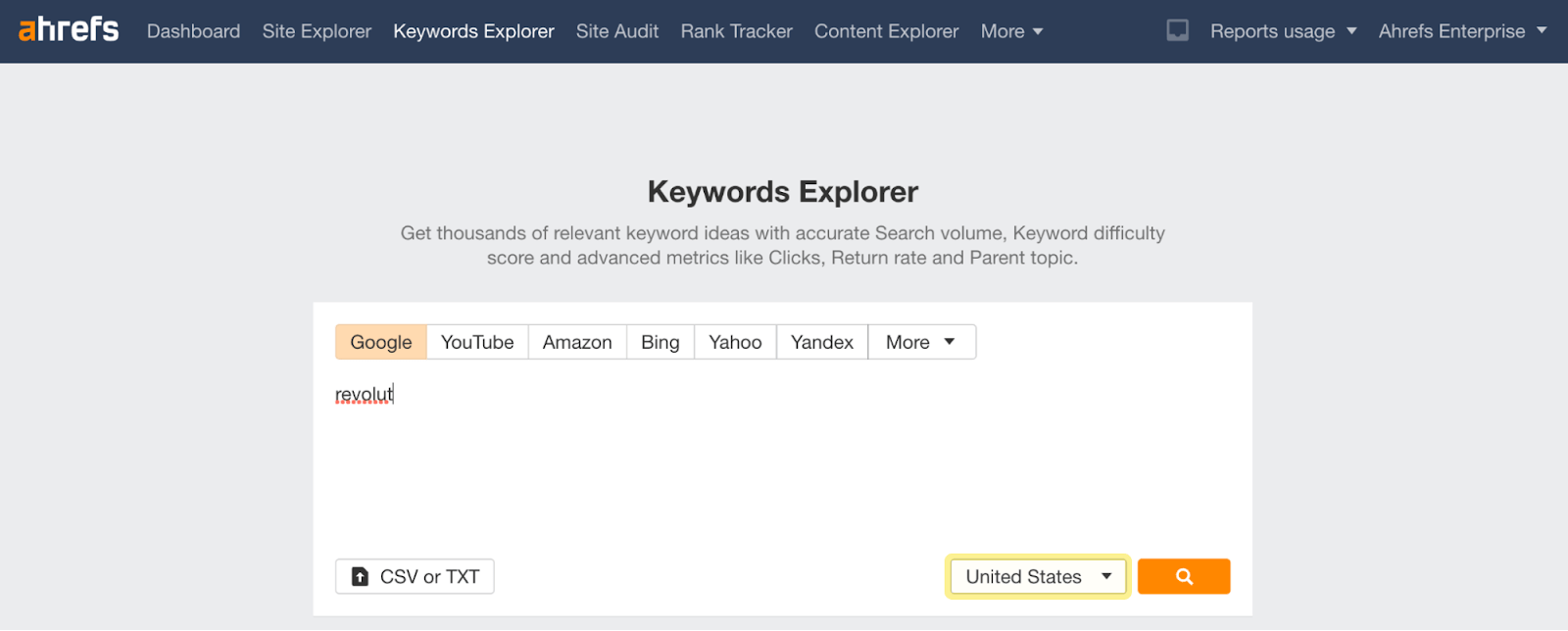The height and width of the screenshot is (631, 1568).
Task: Open the Ahrefs Enterprise account menu
Action: tap(1461, 31)
